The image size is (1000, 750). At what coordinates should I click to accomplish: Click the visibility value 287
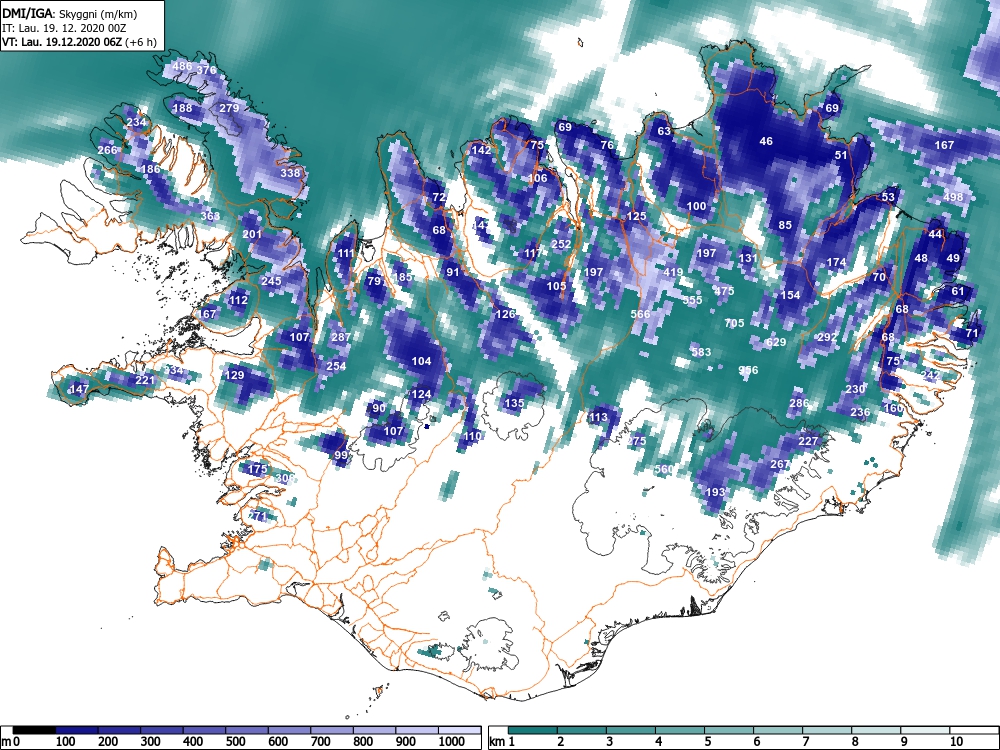[341, 337]
